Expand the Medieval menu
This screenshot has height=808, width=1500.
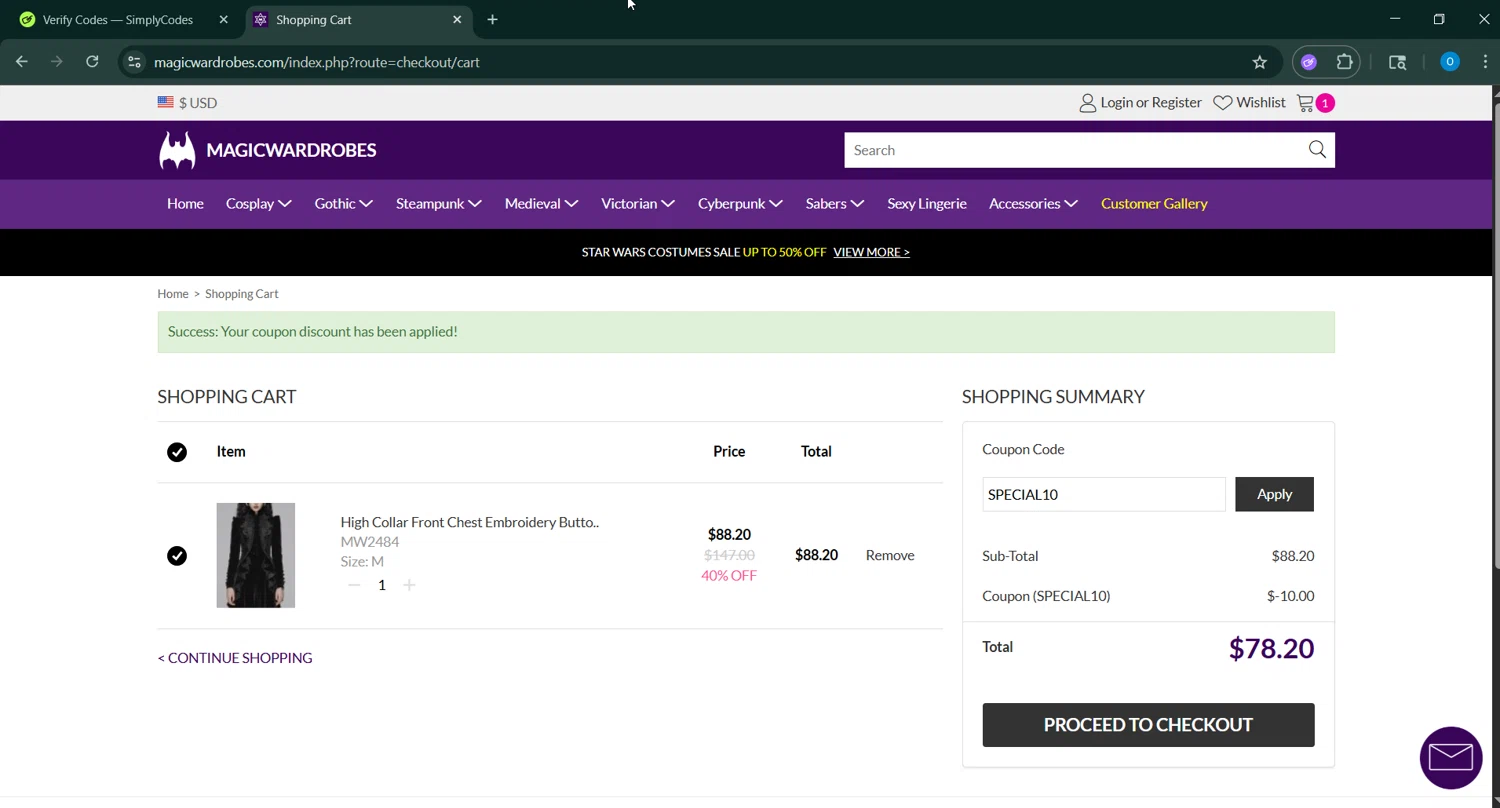(x=541, y=204)
